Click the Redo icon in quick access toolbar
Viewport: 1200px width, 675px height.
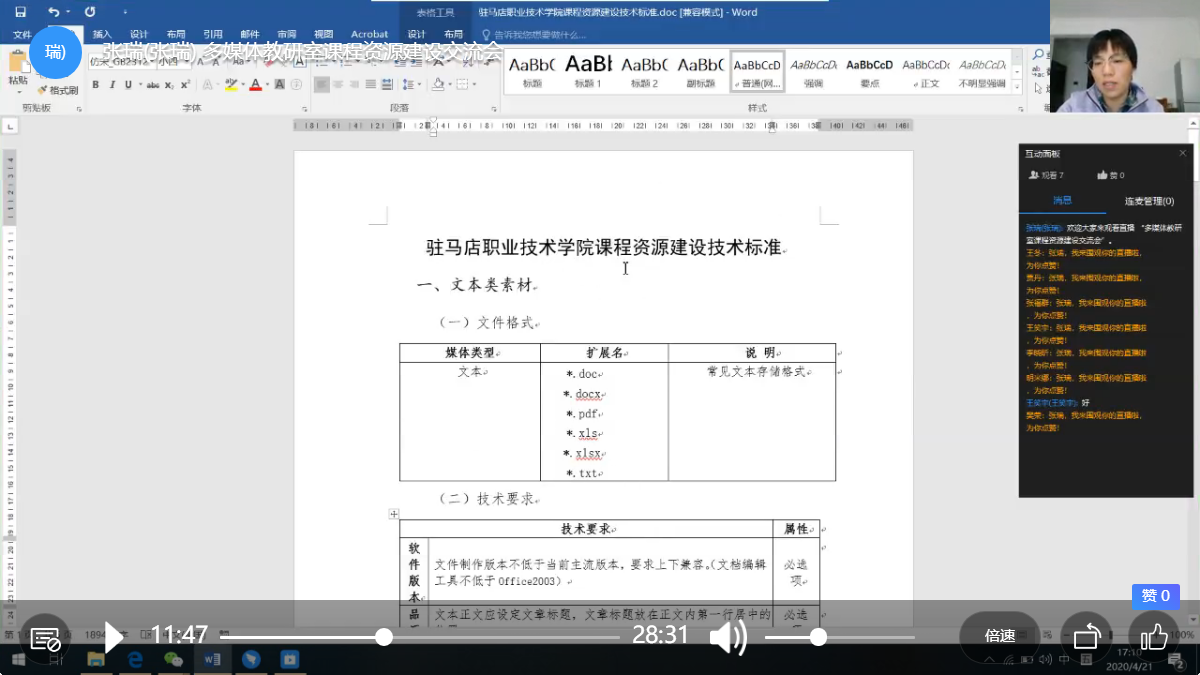click(90, 12)
